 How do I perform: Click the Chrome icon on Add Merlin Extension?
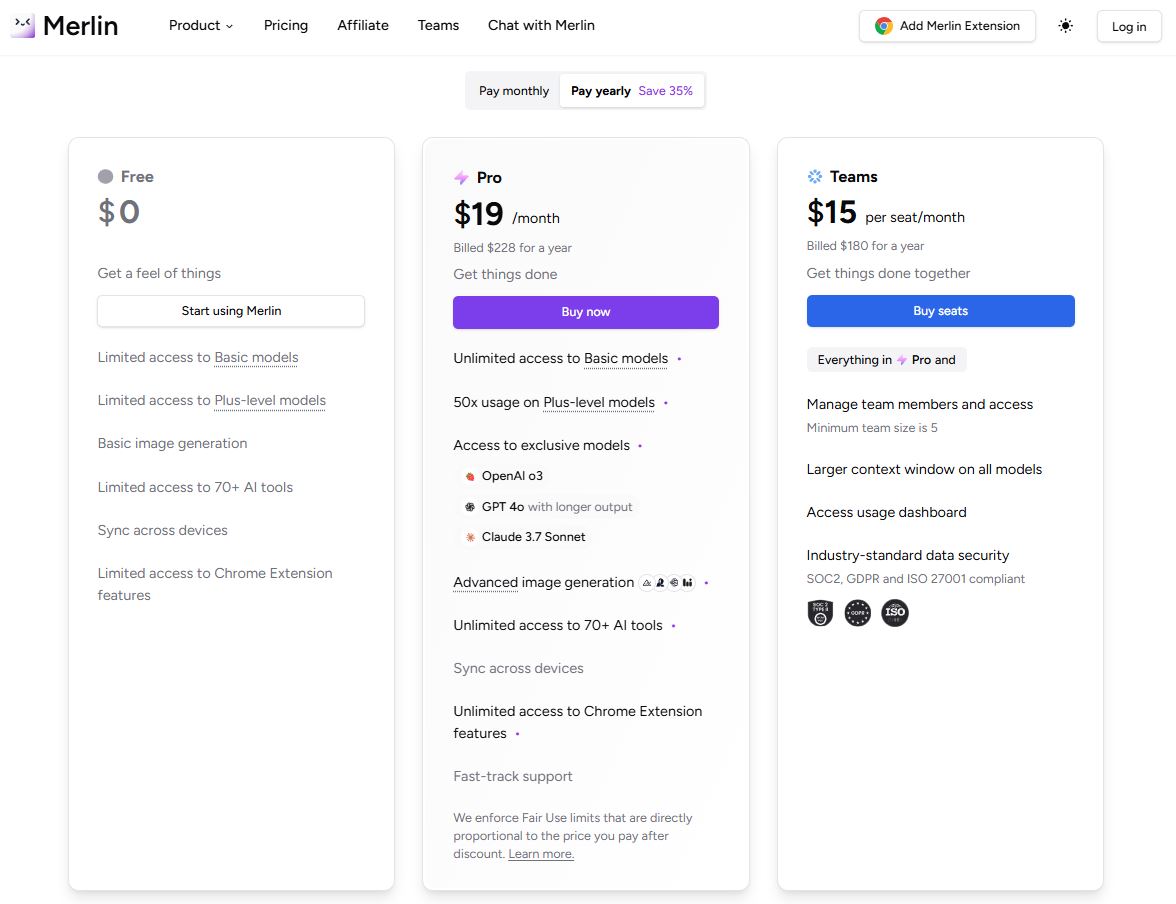coord(884,26)
